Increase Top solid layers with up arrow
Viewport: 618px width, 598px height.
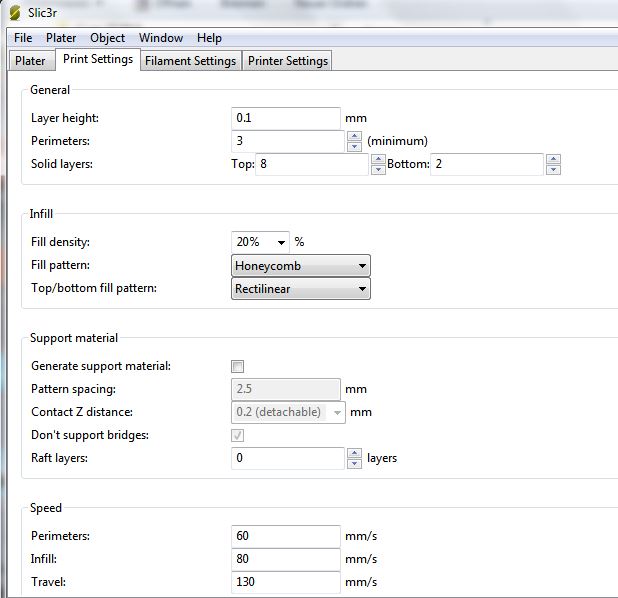click(x=378, y=159)
